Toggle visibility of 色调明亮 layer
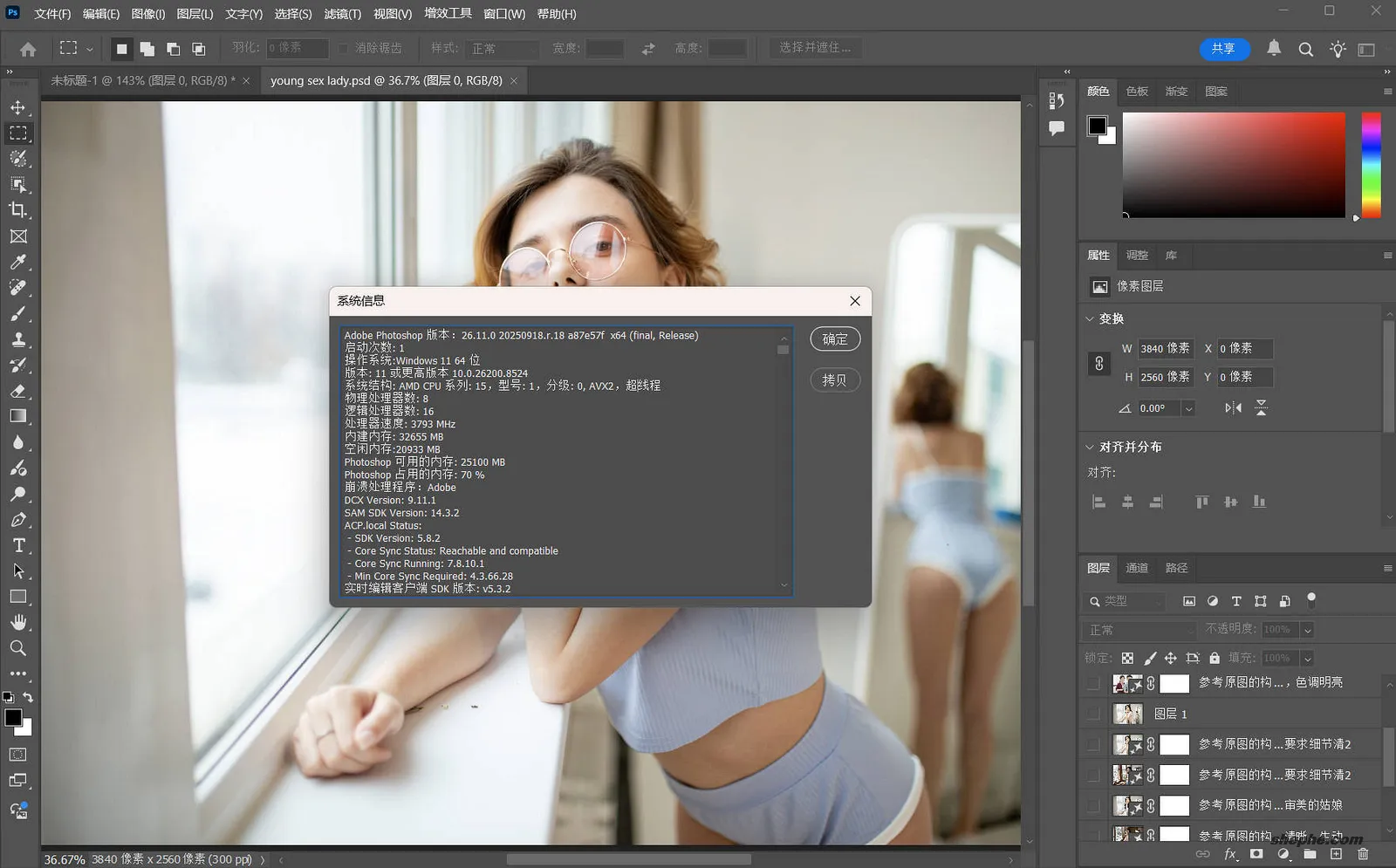This screenshot has width=1396, height=868. click(1093, 683)
